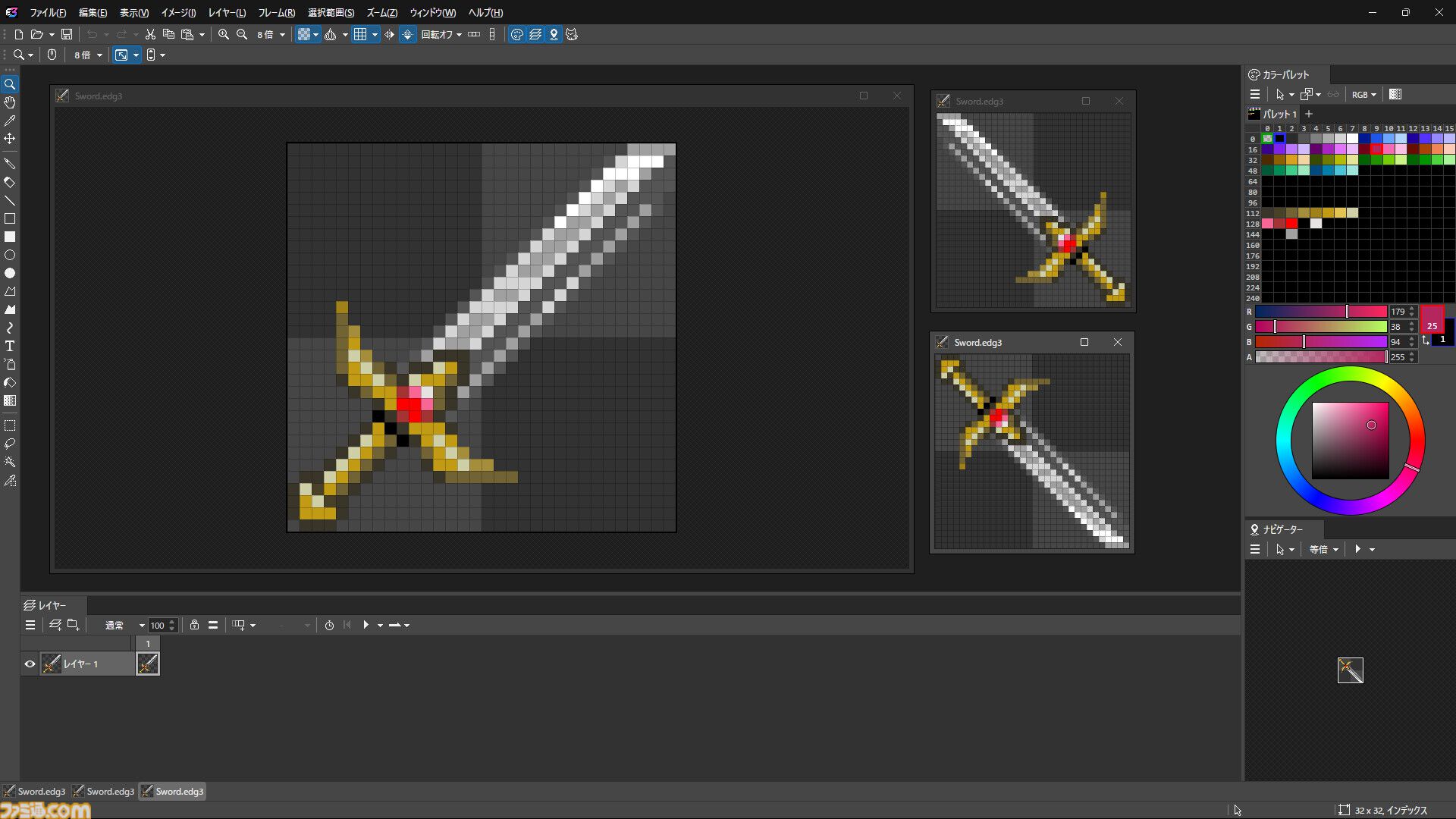1456x819 pixels.
Task: Expand the open file dropdown arrow
Action: click(52, 34)
